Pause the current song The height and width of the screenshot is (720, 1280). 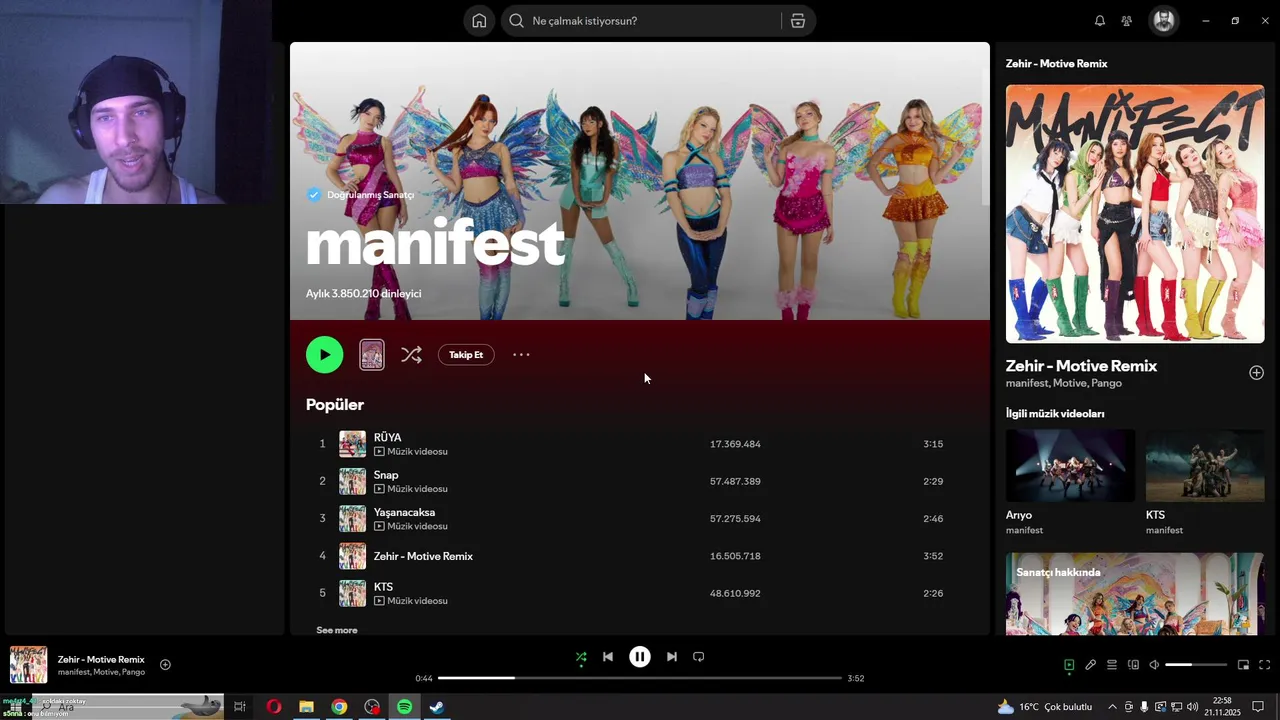[x=640, y=657]
